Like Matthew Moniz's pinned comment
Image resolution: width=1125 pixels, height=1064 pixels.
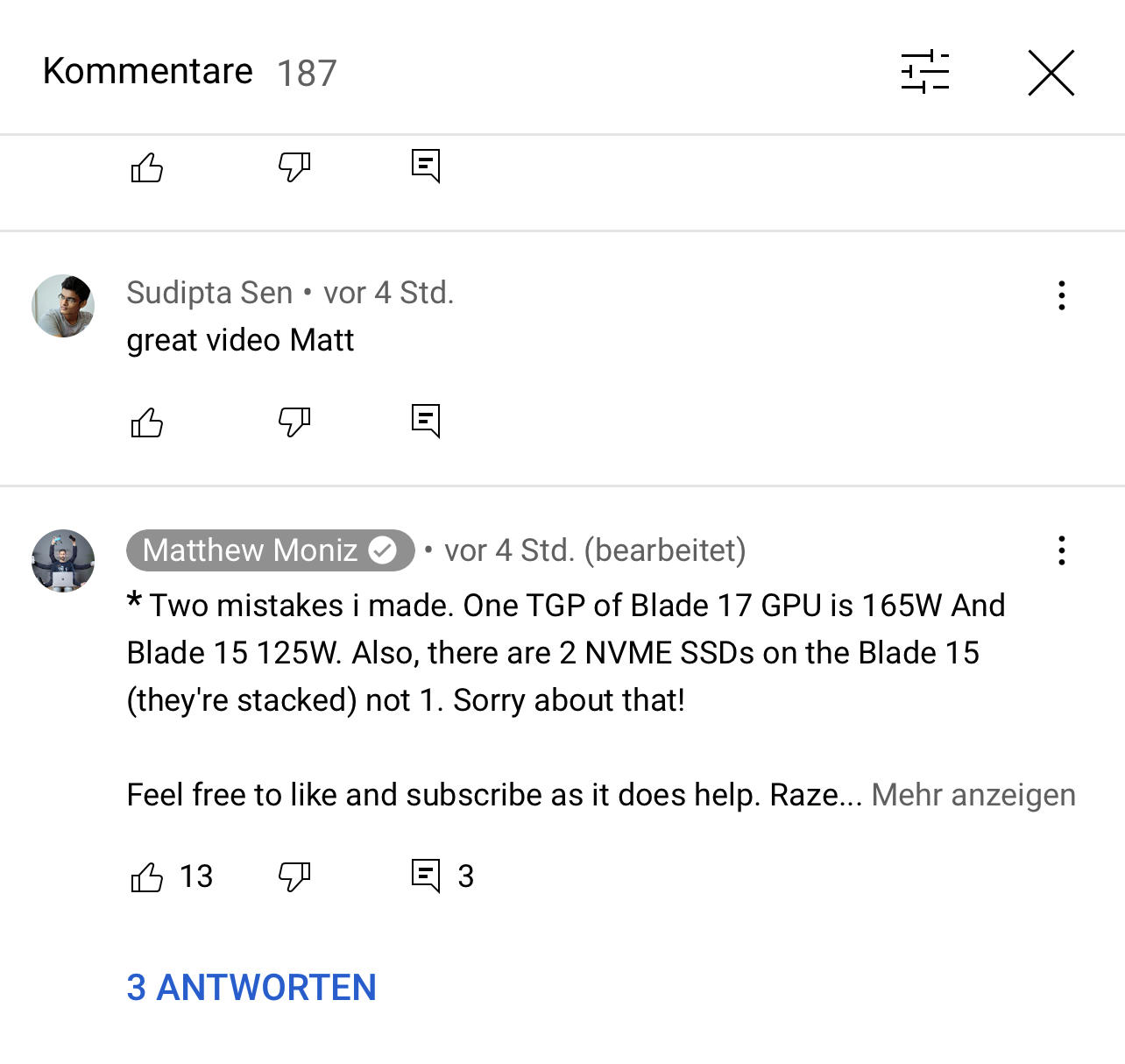(147, 876)
